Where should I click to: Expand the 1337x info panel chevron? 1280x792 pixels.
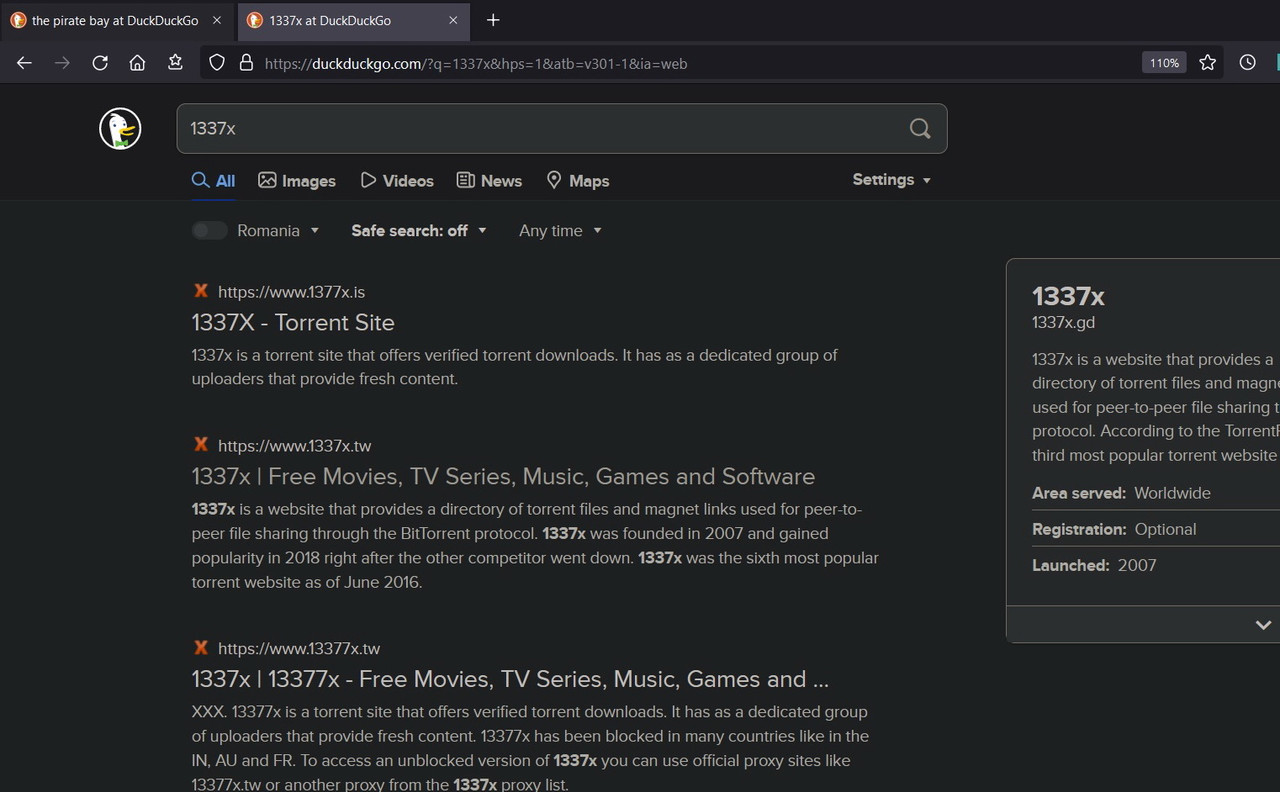(1263, 625)
